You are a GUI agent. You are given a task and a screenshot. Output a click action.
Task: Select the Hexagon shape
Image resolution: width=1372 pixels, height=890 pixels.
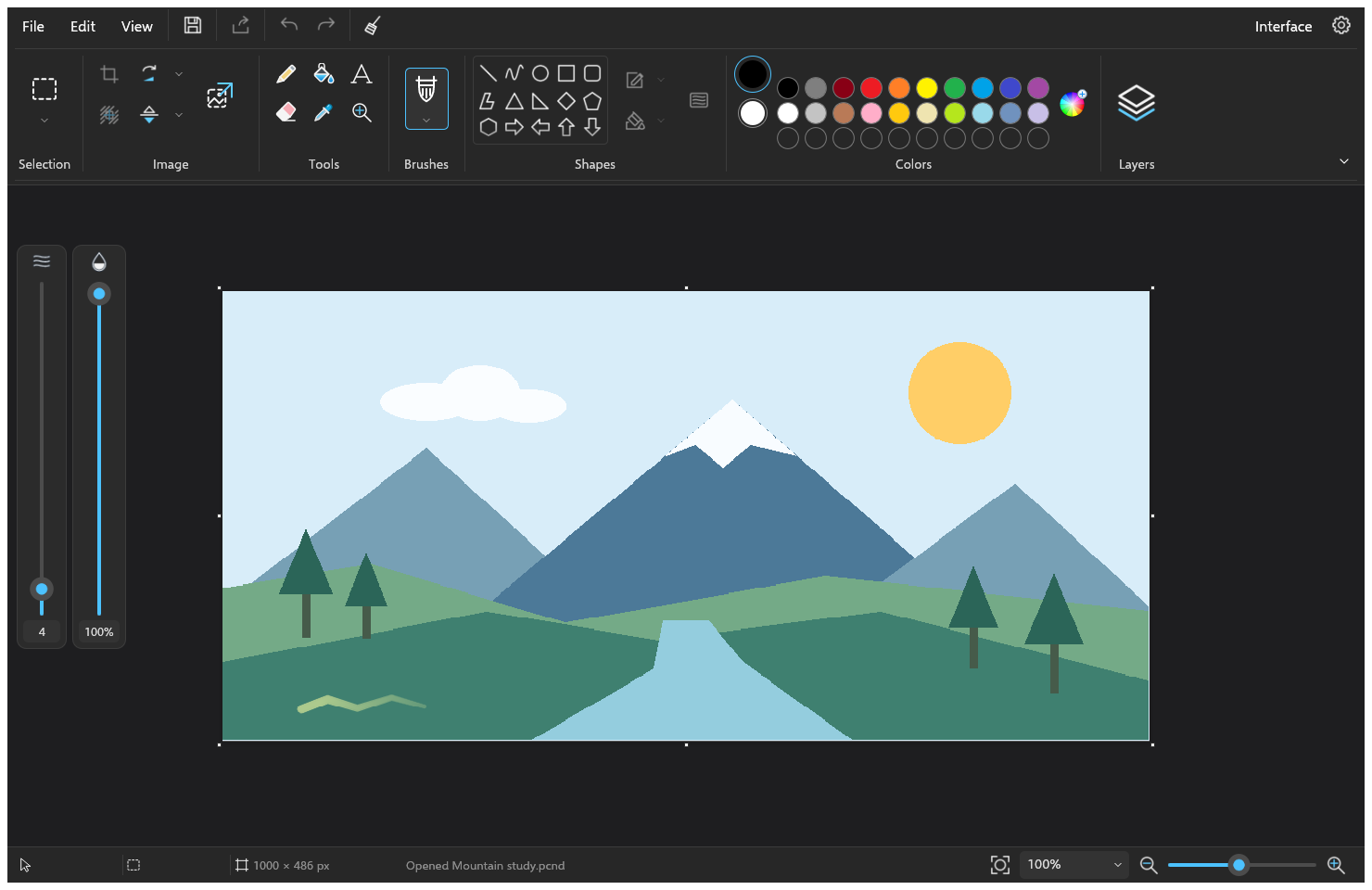[x=489, y=127]
